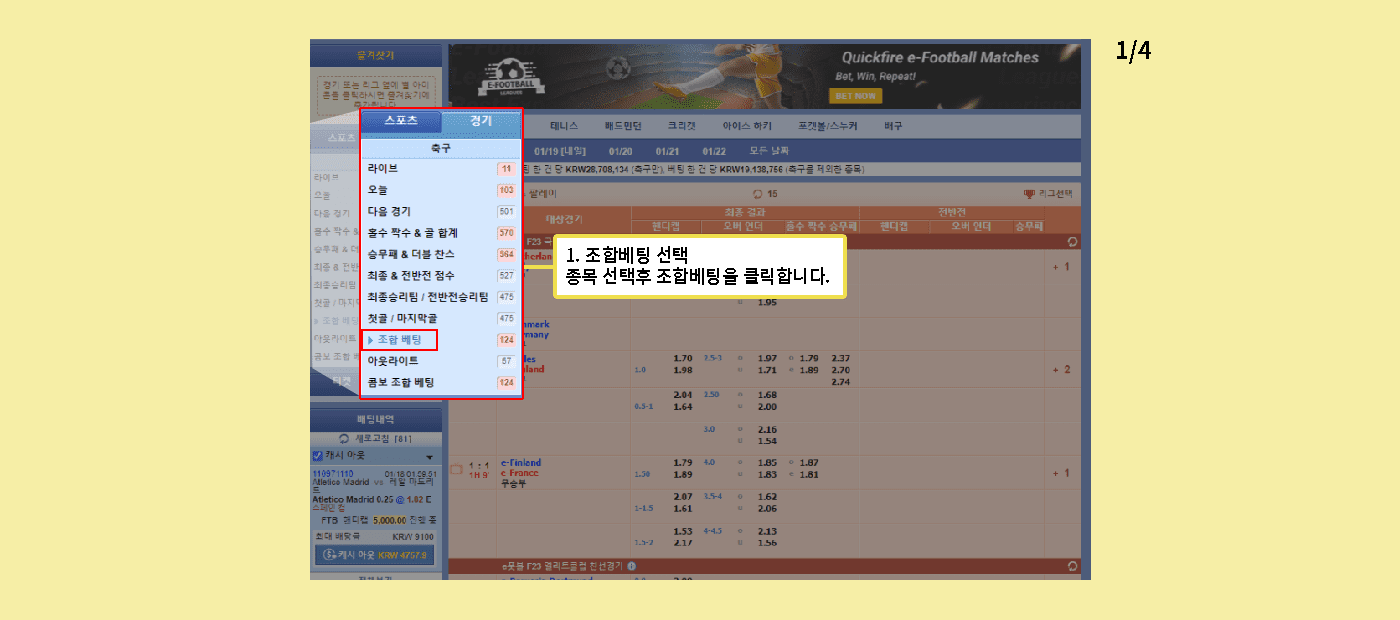Image resolution: width=1400 pixels, height=620 pixels.
Task: Click 1.79 odds for e-Finland handicap
Action: point(683,463)
